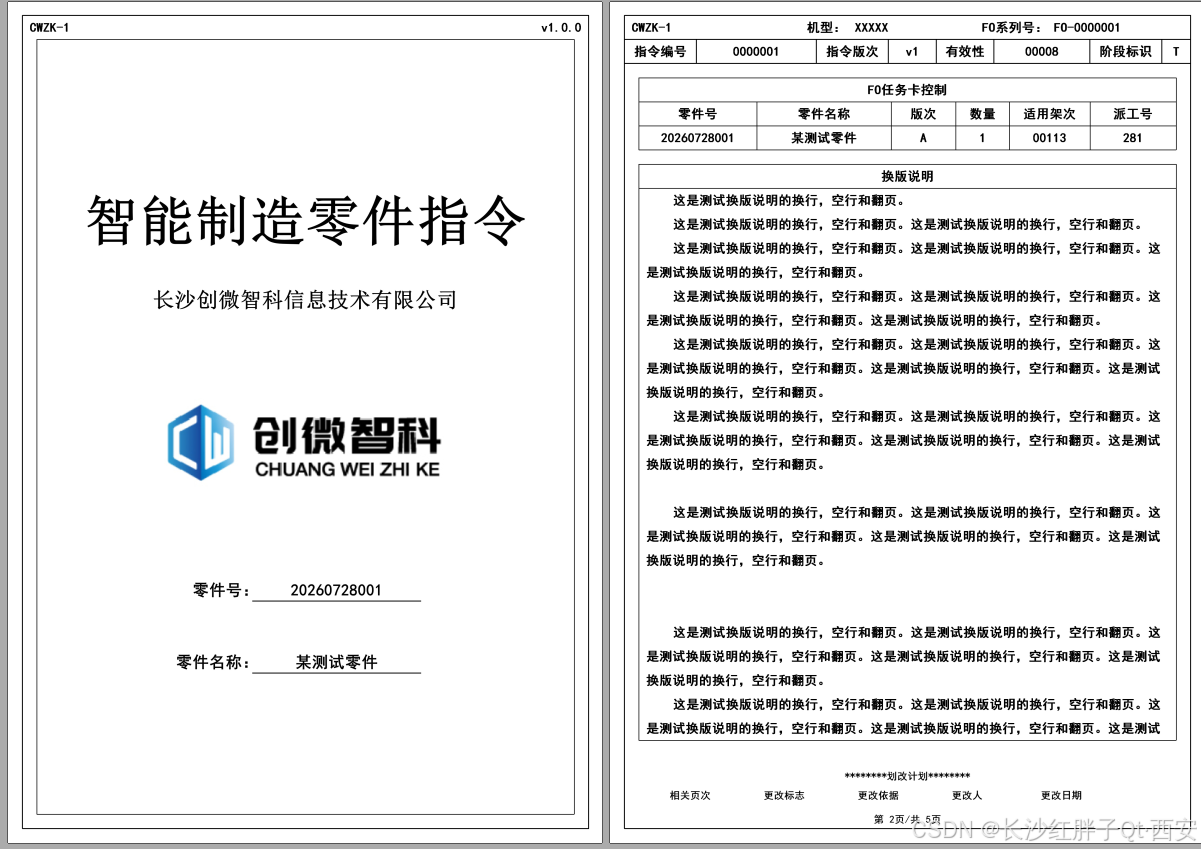Click the 更改标志 footer label
Screen dimensions: 1201x849
pyautogui.click(x=784, y=796)
